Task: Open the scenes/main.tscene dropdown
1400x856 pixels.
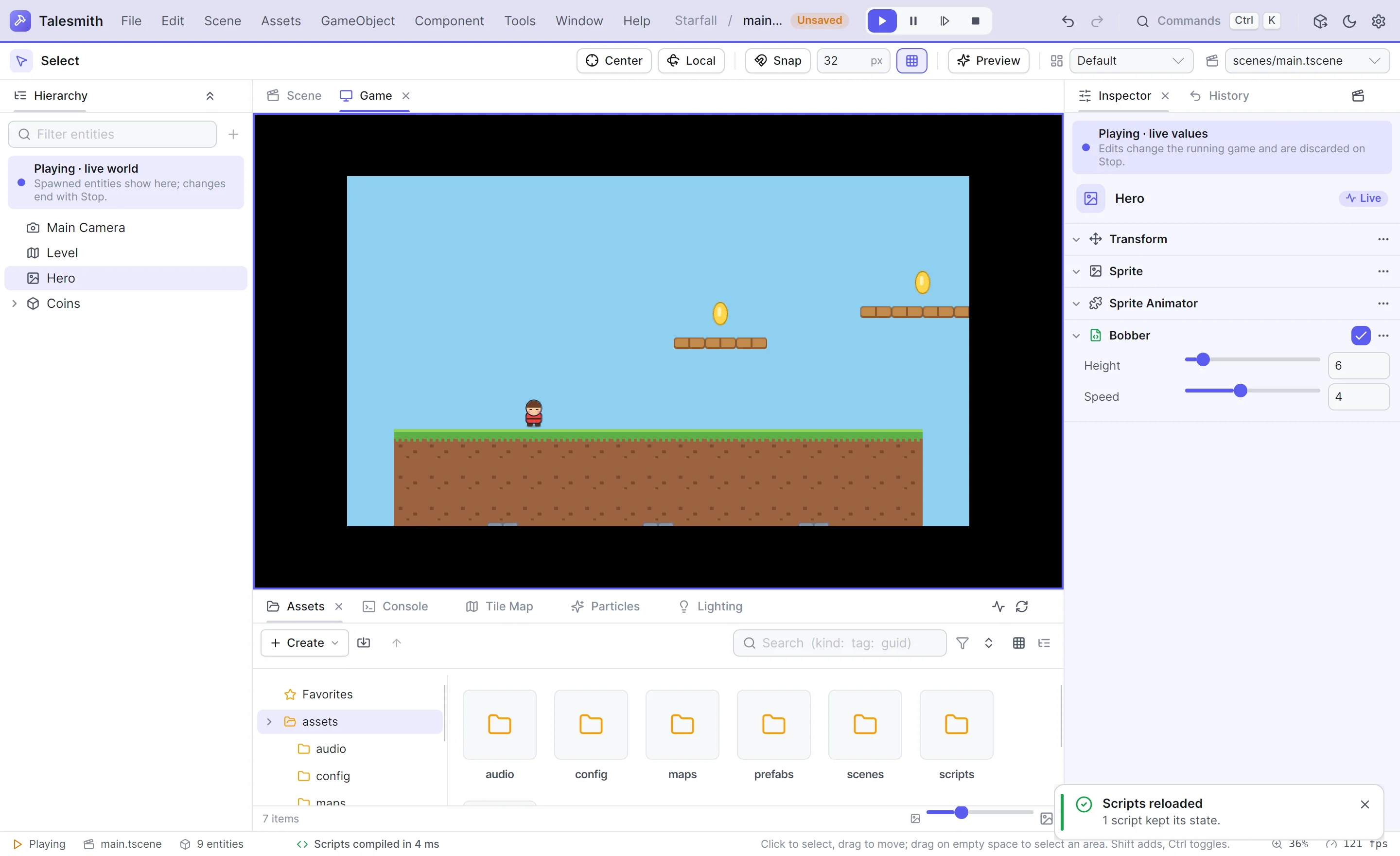Action: point(1307,61)
